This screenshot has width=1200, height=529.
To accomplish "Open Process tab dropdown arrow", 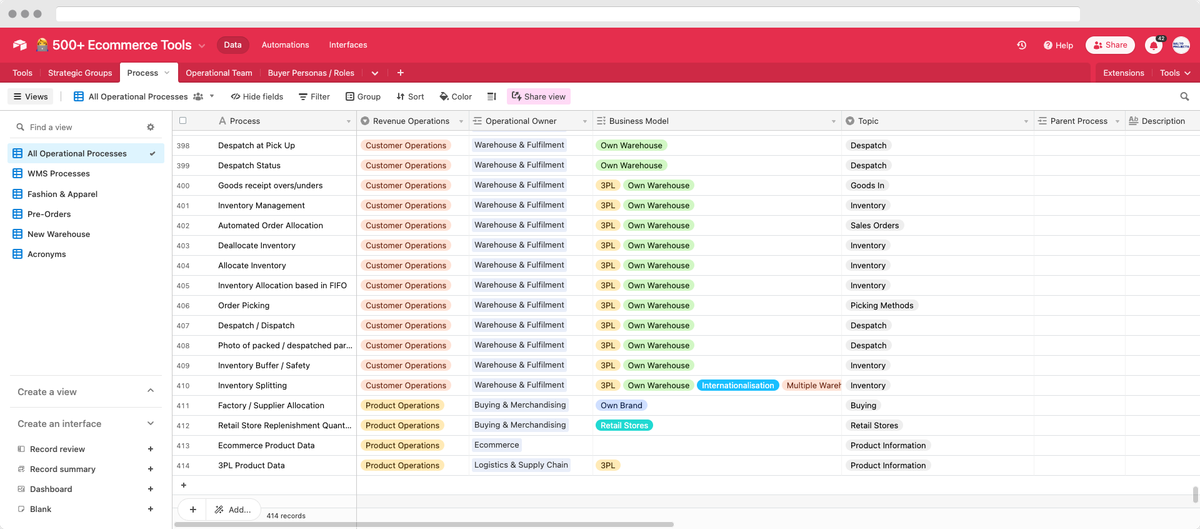I will [x=167, y=73].
